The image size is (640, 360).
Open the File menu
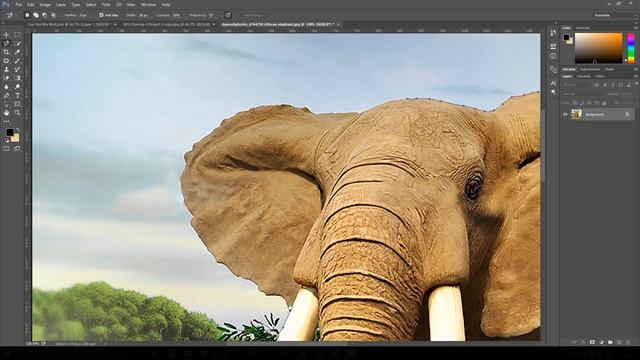pos(19,5)
